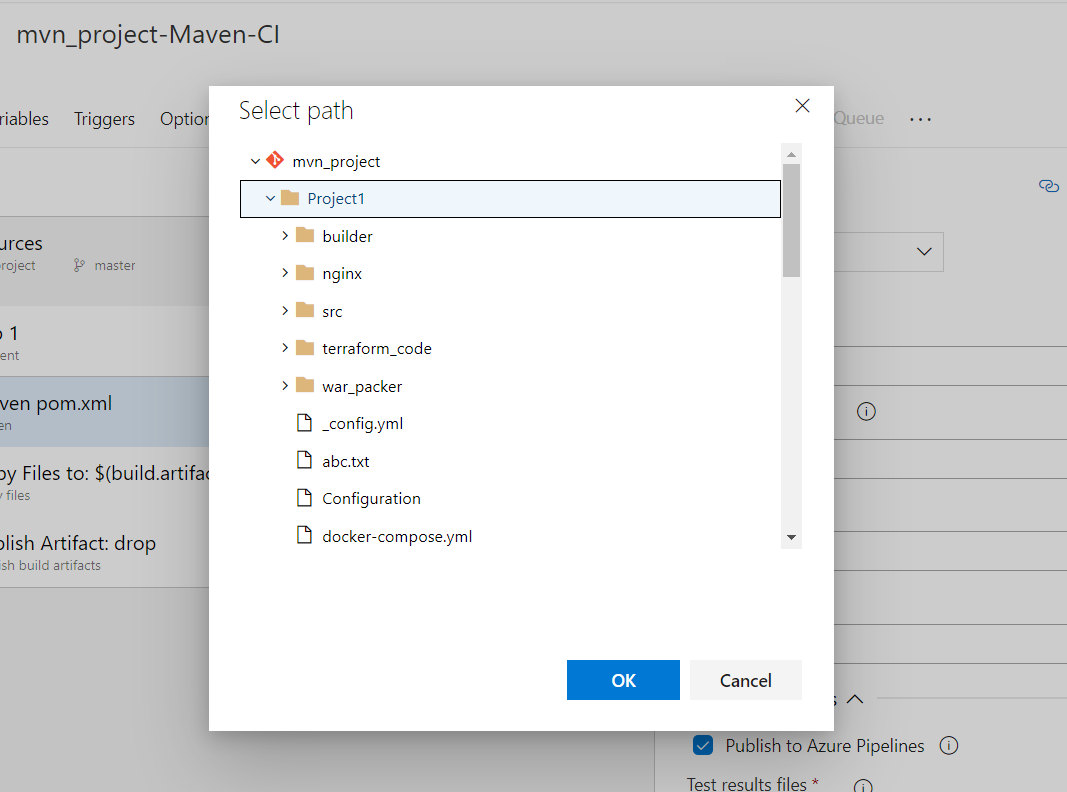Viewport: 1067px width, 792px height.
Task: Expand the war_packer folder
Action: coord(285,385)
